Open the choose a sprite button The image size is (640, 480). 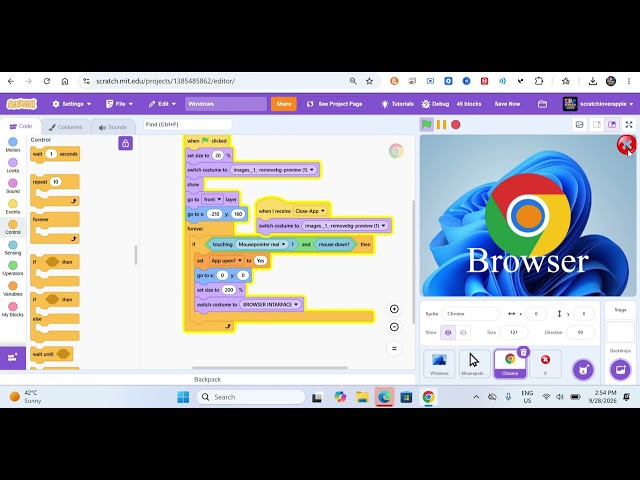583,369
